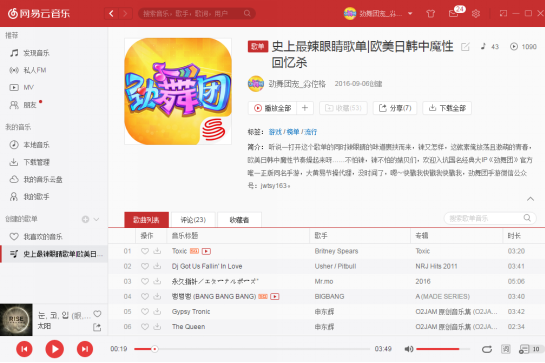Click the 流行 tag link

[311, 132]
